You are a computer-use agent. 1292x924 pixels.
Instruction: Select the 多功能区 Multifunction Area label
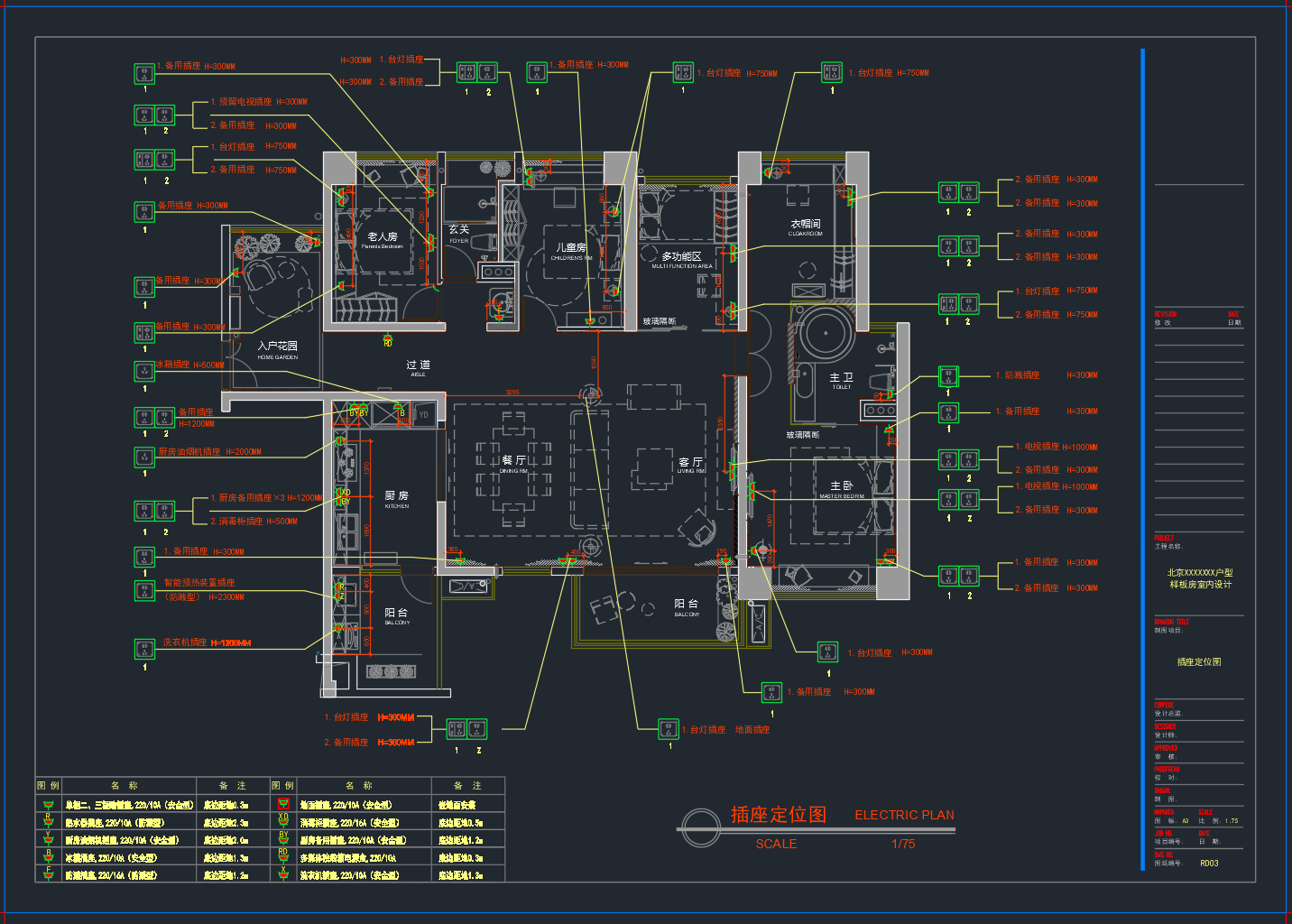(x=682, y=260)
